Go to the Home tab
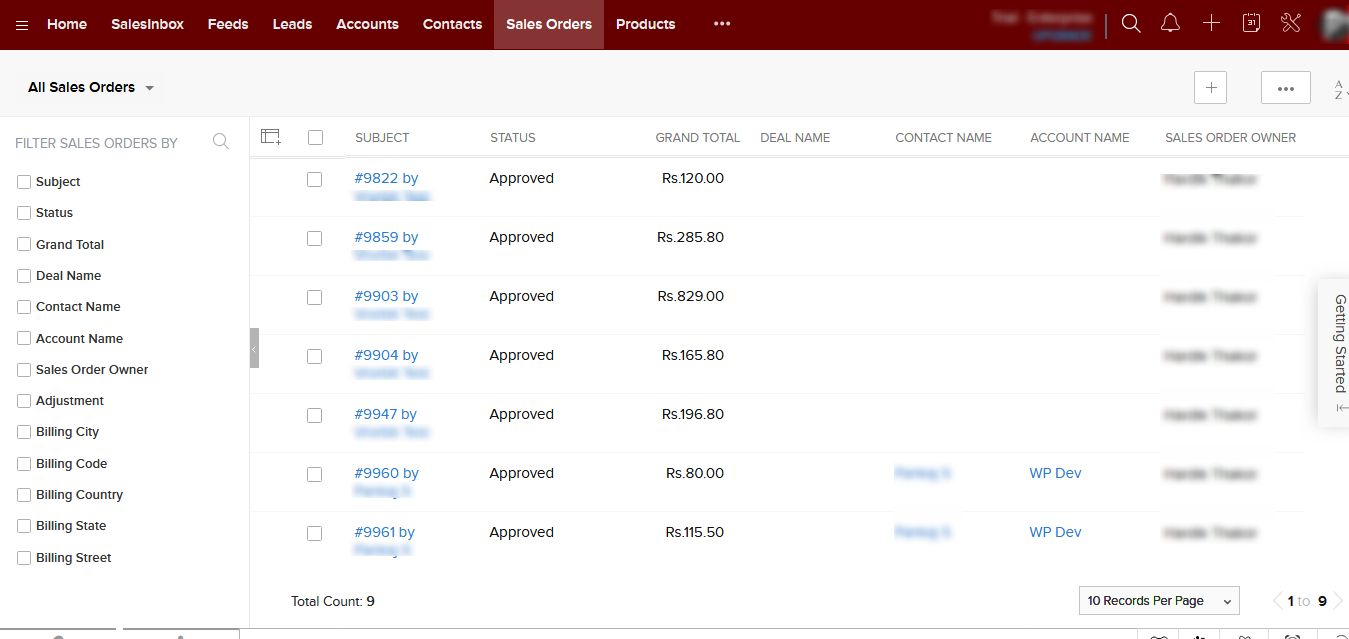This screenshot has height=639, width=1349. coord(67,24)
